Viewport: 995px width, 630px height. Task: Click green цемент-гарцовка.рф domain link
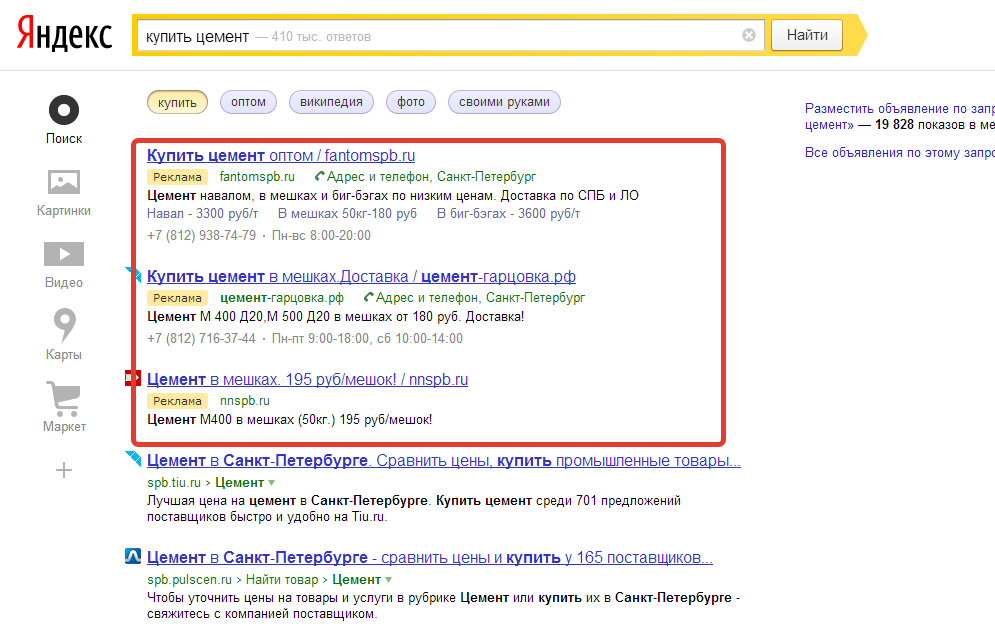(x=282, y=298)
